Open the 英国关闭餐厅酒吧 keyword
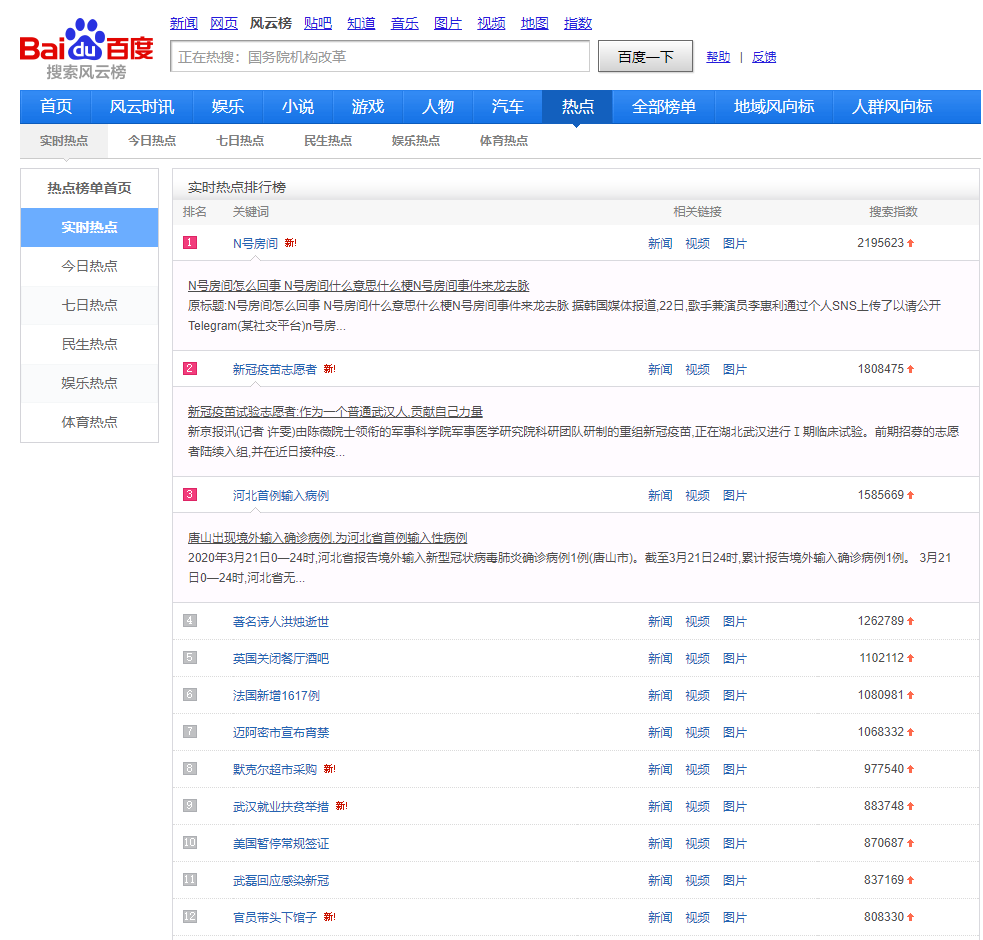This screenshot has width=983, height=940. click(281, 658)
